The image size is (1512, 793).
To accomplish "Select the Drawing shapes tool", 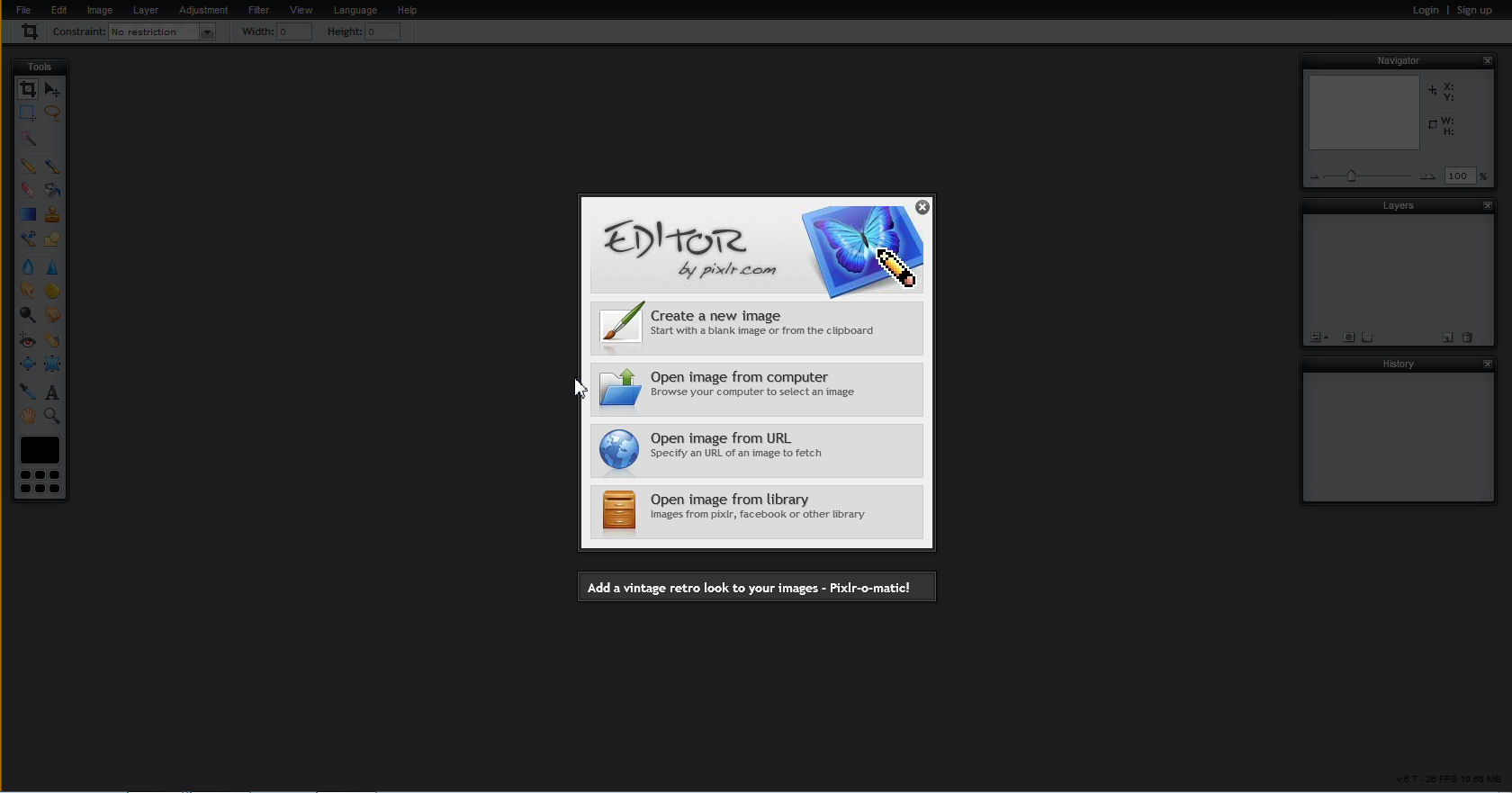I will 52,239.
